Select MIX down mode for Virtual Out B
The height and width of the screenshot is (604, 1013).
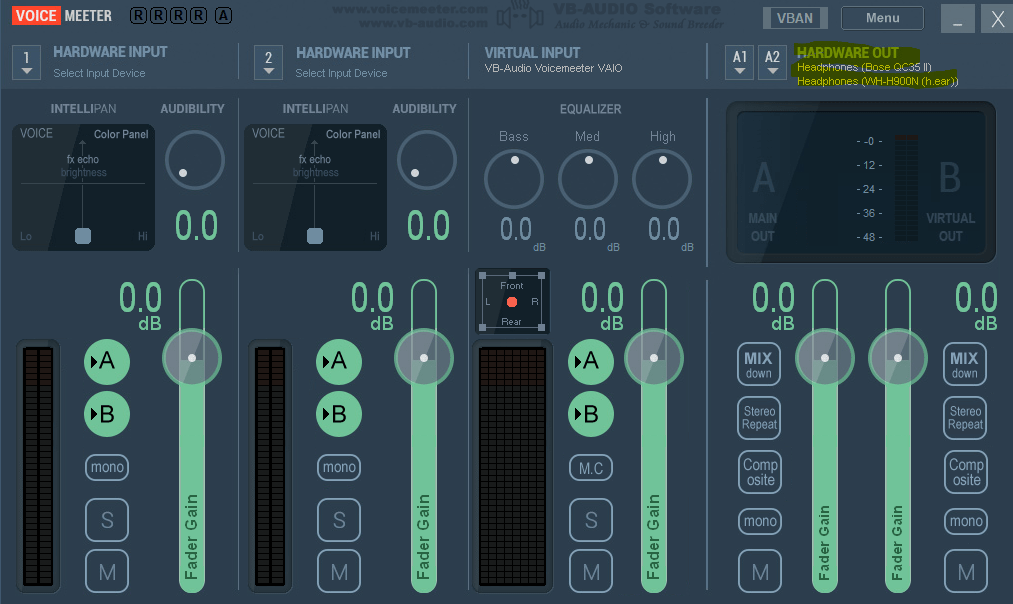965,364
